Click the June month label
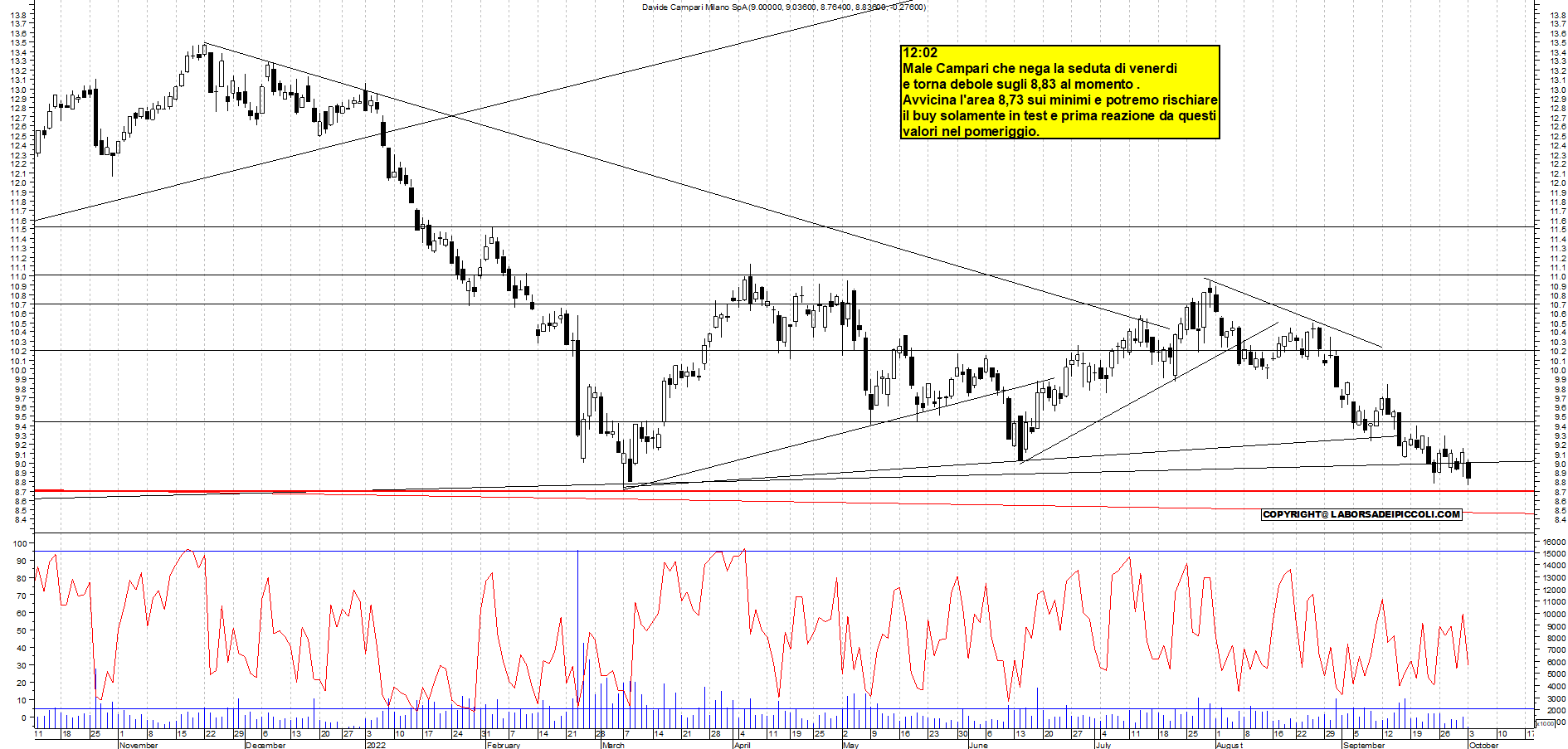The width and height of the screenshot is (1568, 749). click(x=979, y=745)
